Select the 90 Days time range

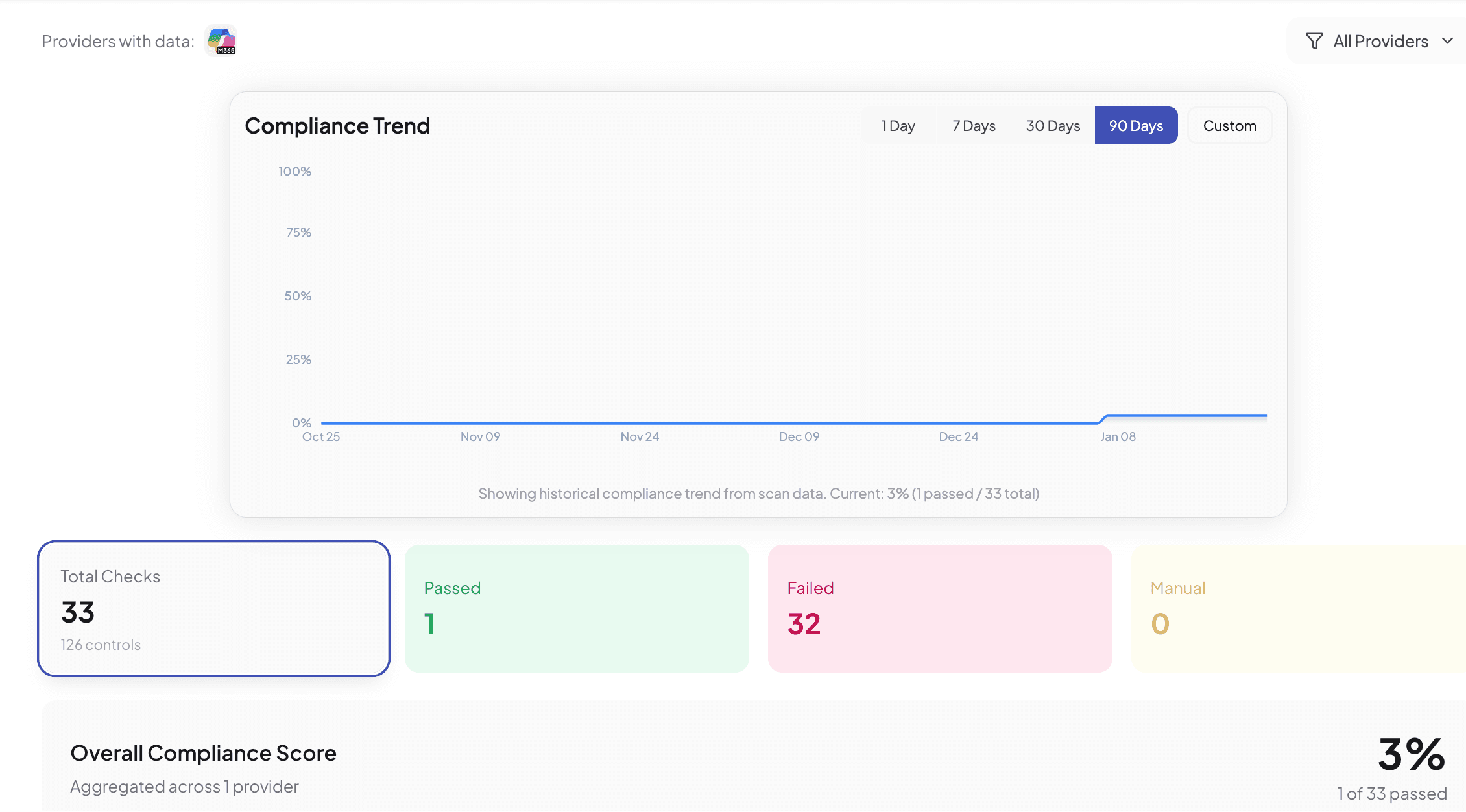pos(1135,125)
